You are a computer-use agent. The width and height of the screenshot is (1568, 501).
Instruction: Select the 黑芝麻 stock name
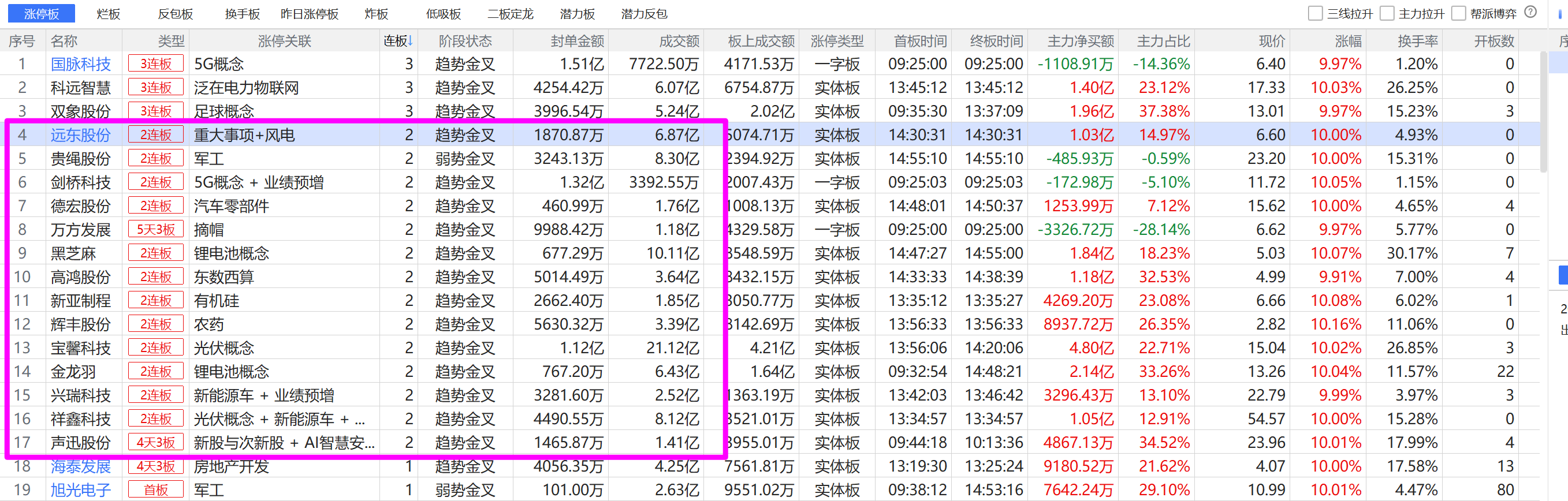(73, 253)
